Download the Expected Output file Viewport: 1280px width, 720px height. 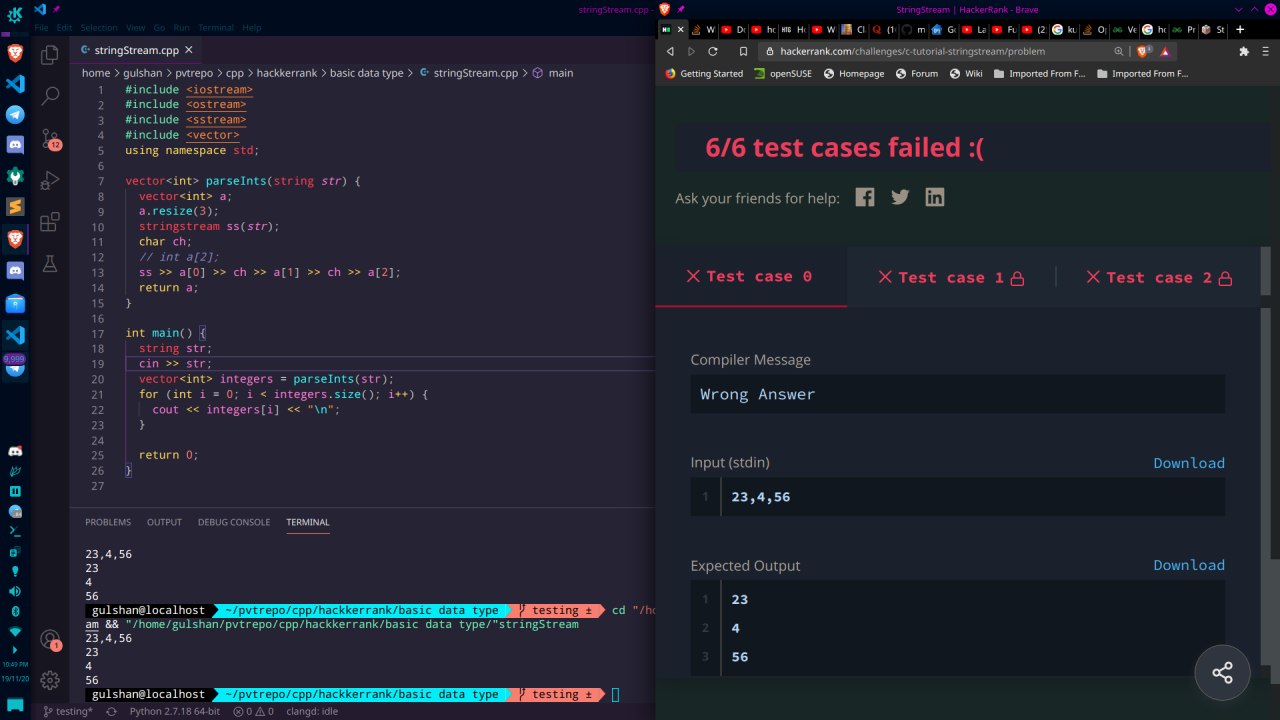[1189, 565]
